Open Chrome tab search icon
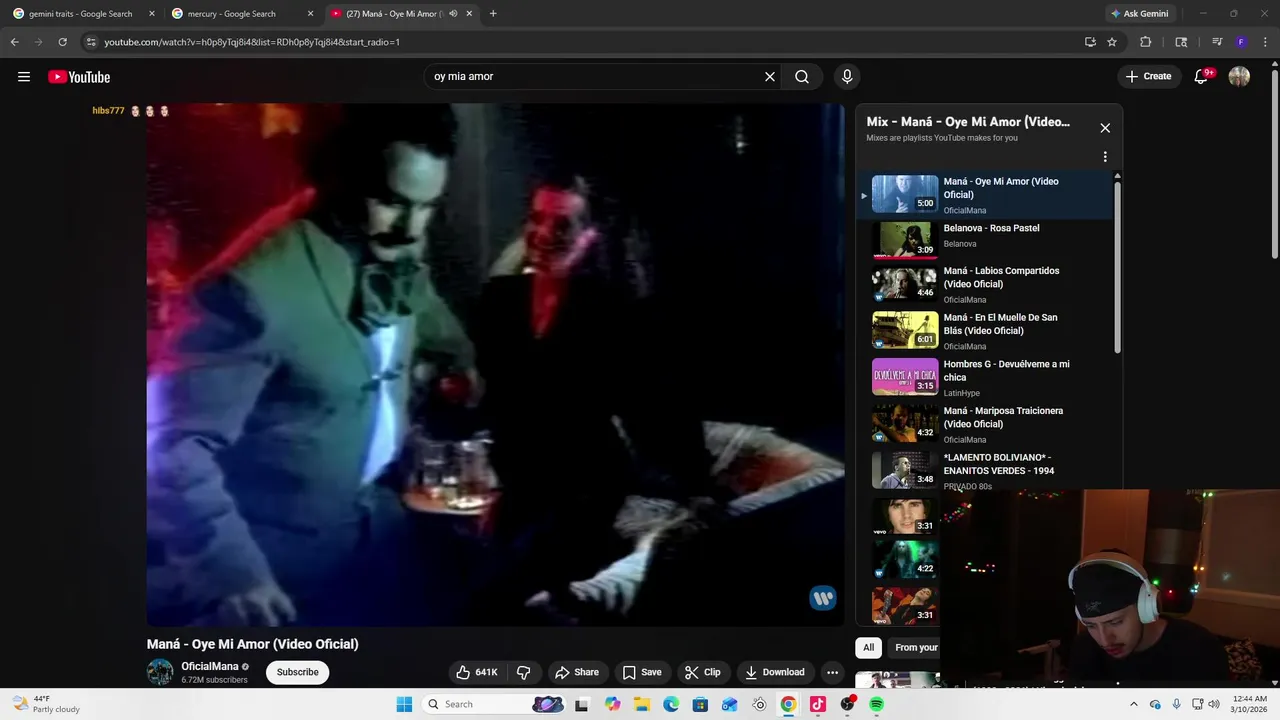Image resolution: width=1280 pixels, height=720 pixels. (x=1181, y=42)
